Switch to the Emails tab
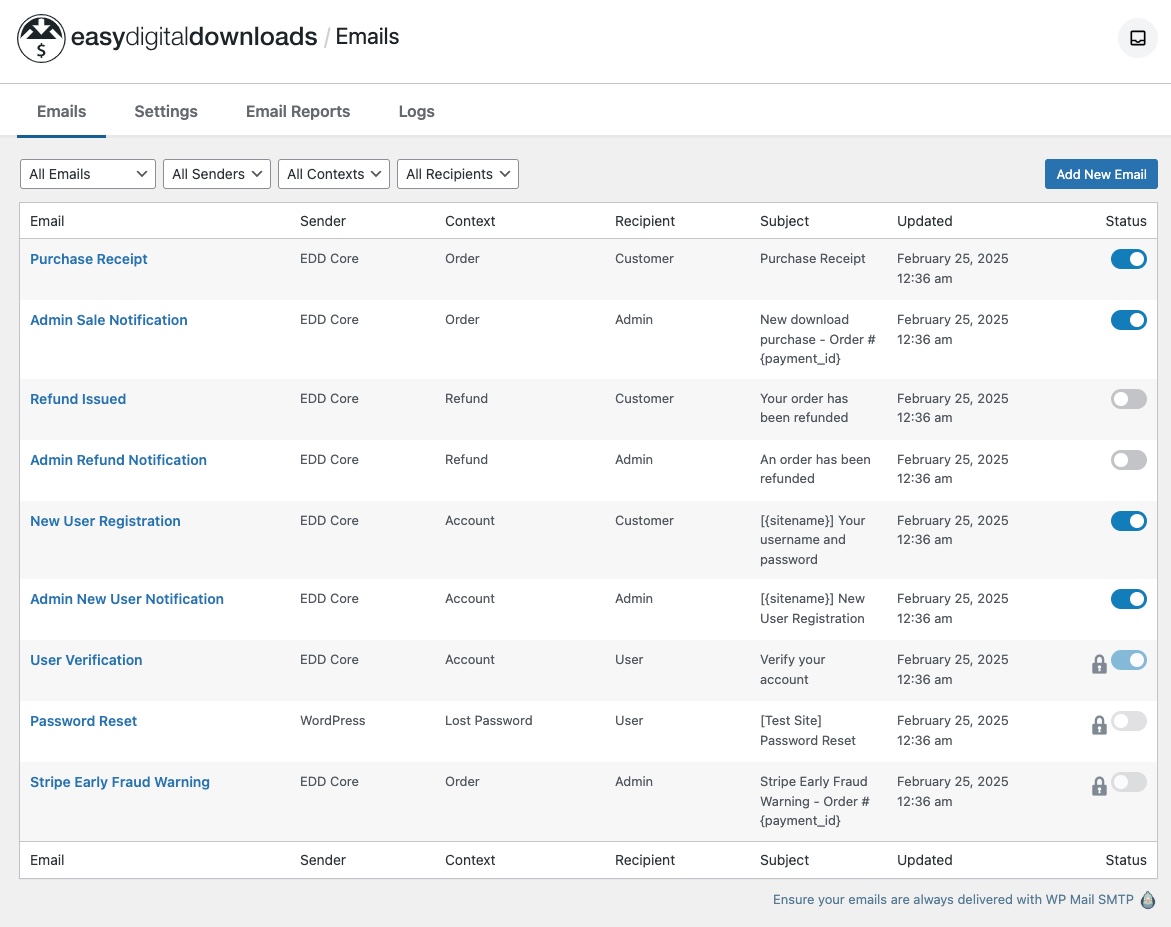This screenshot has width=1171, height=927. tap(61, 111)
